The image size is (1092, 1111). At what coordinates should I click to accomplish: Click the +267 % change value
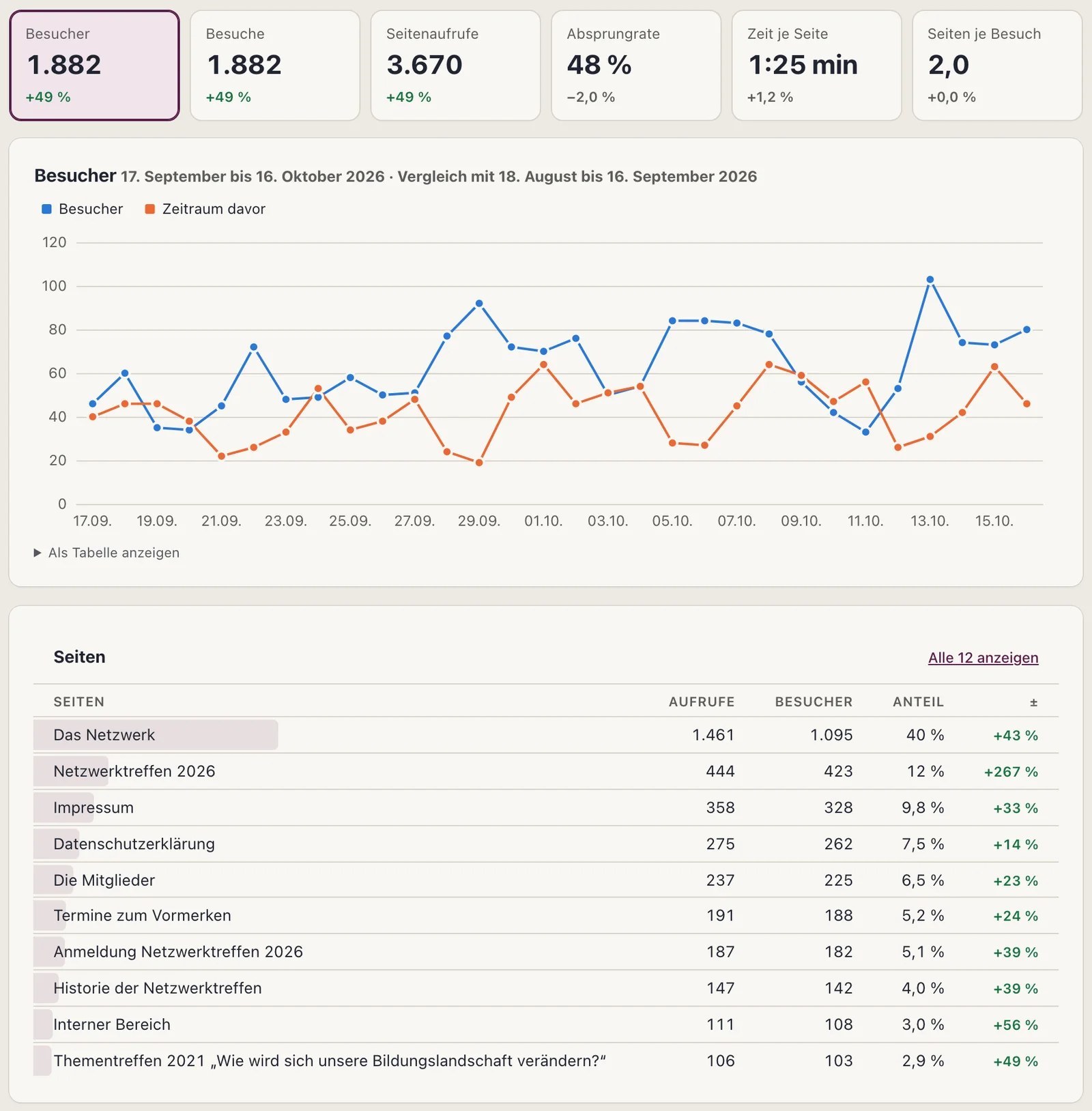tap(1011, 772)
